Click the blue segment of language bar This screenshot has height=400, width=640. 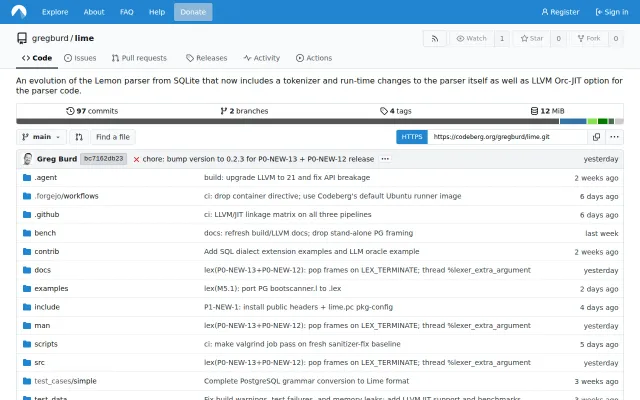click(x=573, y=121)
